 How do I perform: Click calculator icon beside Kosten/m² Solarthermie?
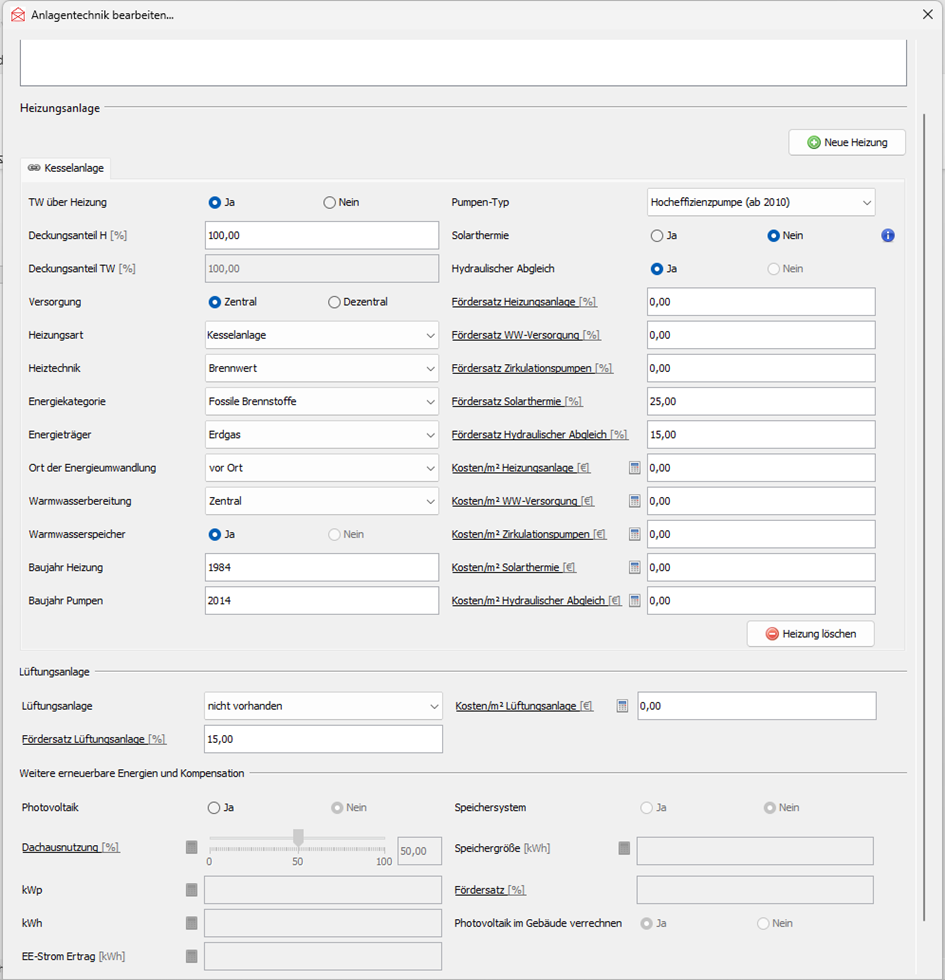tap(634, 567)
